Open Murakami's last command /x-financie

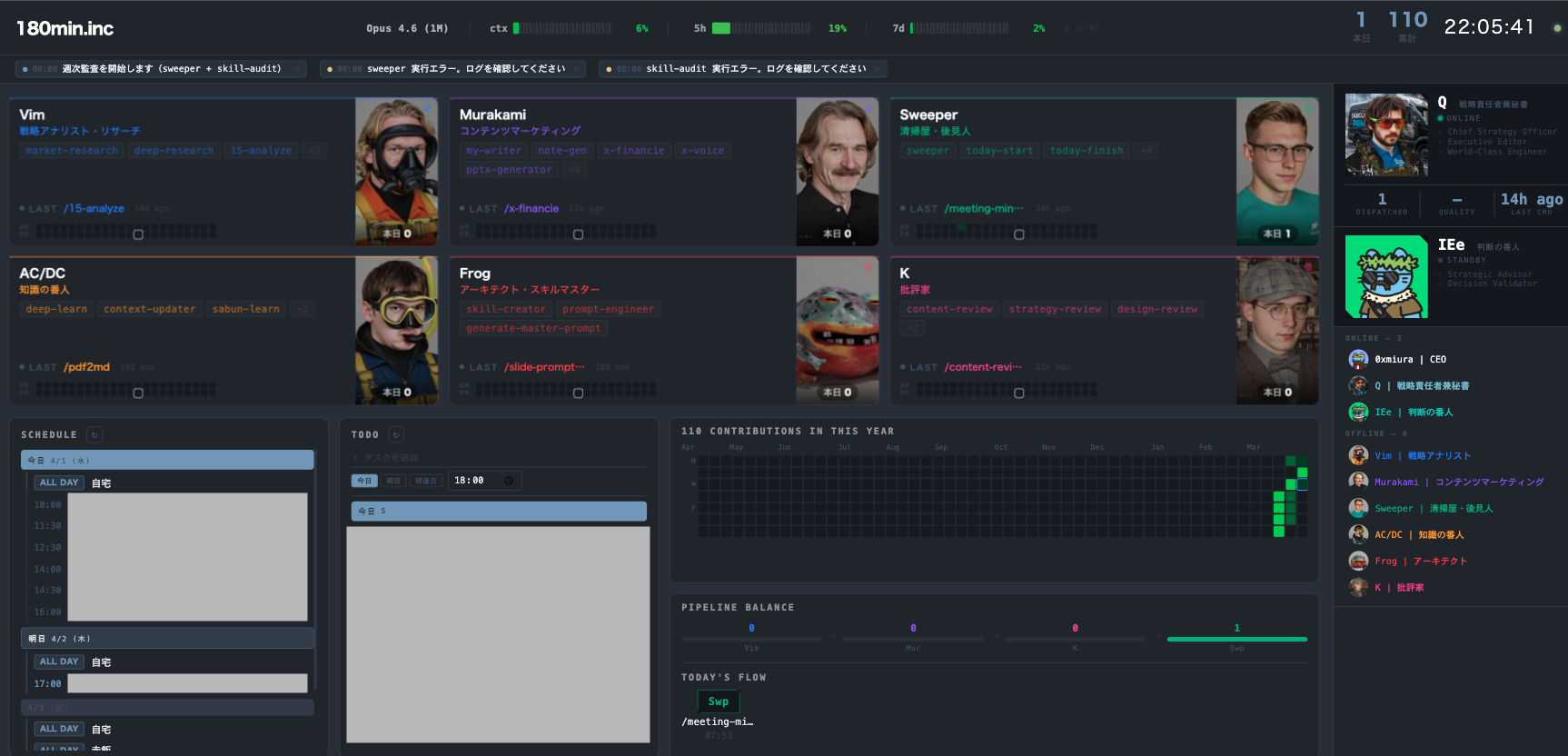tap(531, 209)
